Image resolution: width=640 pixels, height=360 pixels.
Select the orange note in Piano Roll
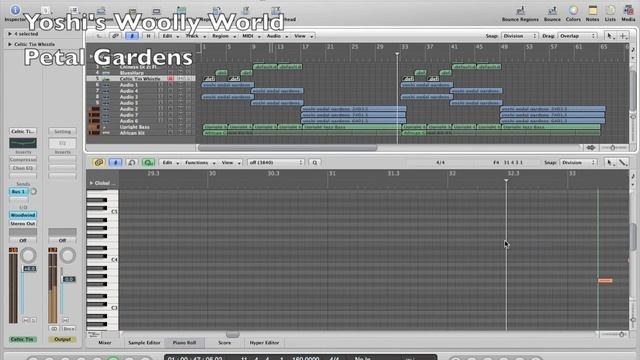605,280
